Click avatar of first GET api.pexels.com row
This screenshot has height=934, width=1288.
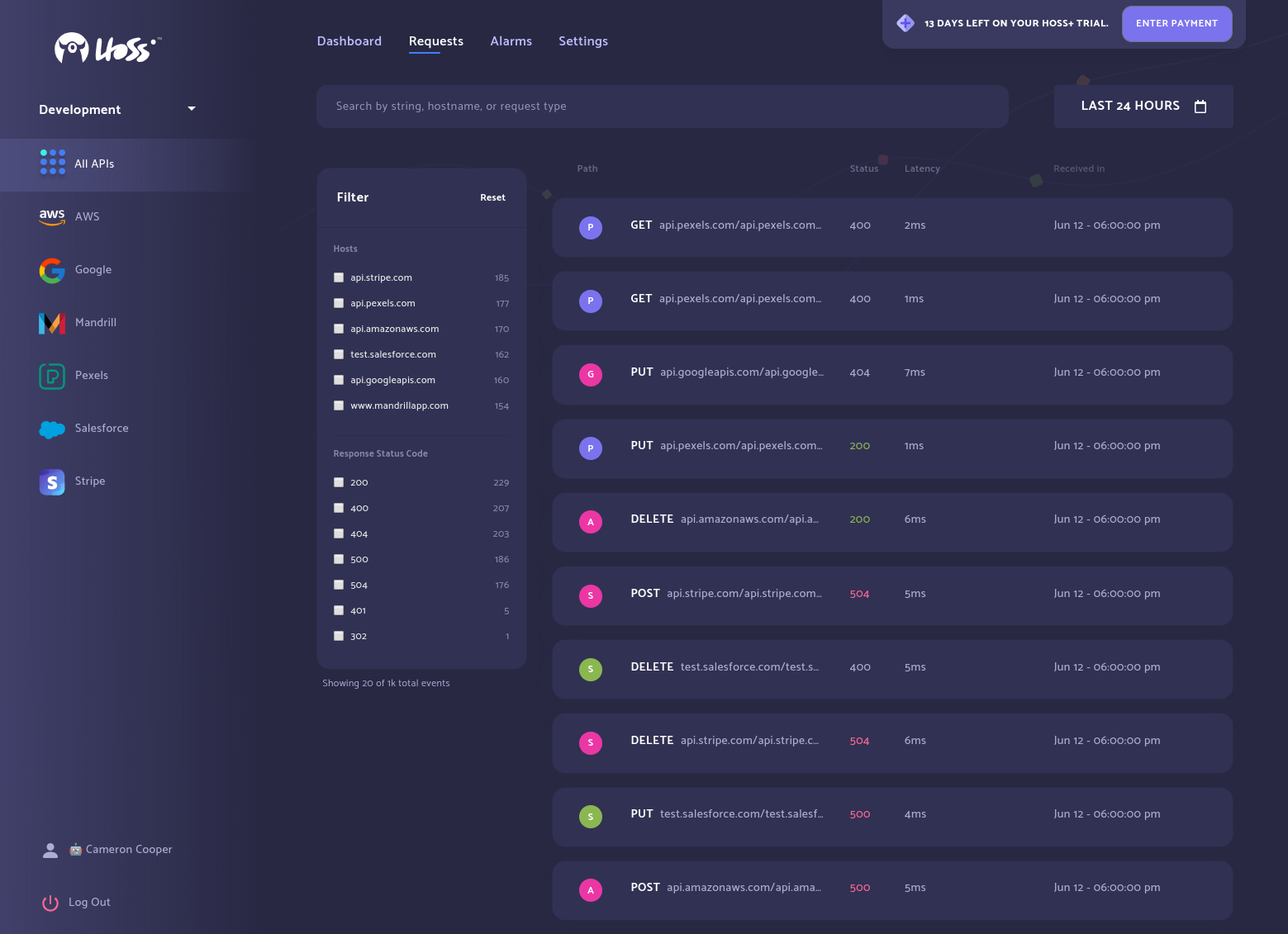tap(591, 227)
